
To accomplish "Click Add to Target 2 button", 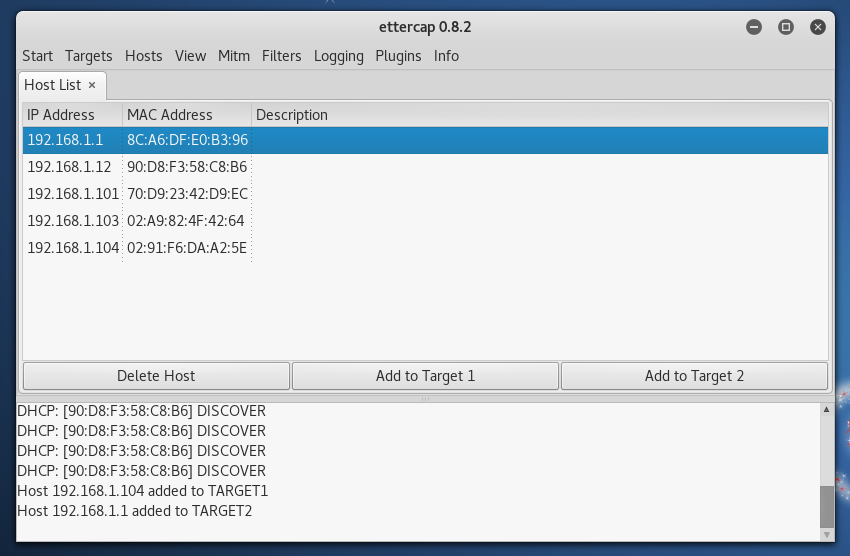I will (694, 376).
